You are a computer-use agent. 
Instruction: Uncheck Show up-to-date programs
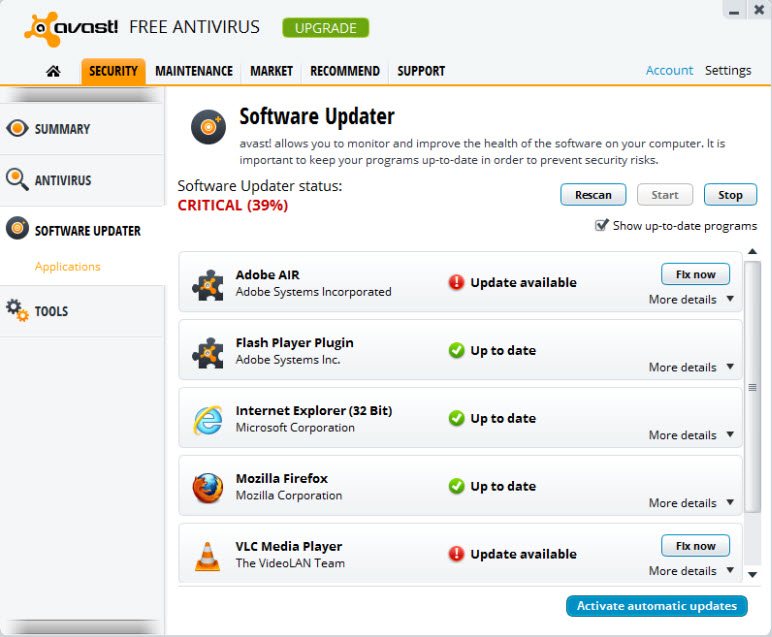tap(602, 225)
